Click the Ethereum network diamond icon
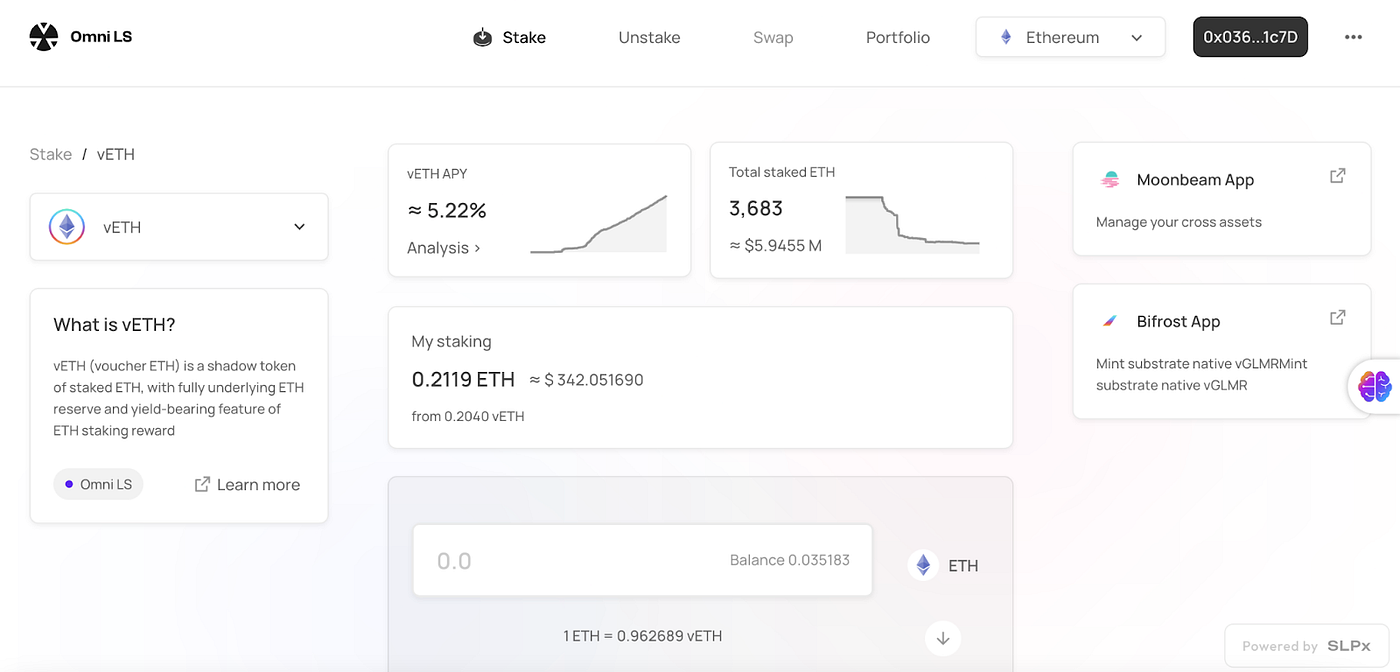Image resolution: width=1400 pixels, height=672 pixels. tap(1006, 37)
